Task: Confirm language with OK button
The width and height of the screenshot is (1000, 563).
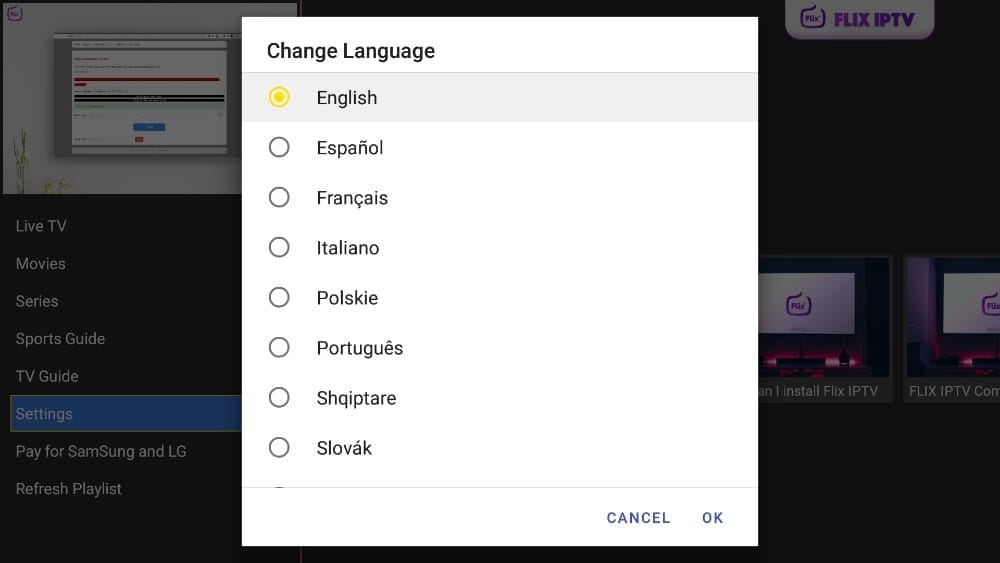Action: [712, 518]
